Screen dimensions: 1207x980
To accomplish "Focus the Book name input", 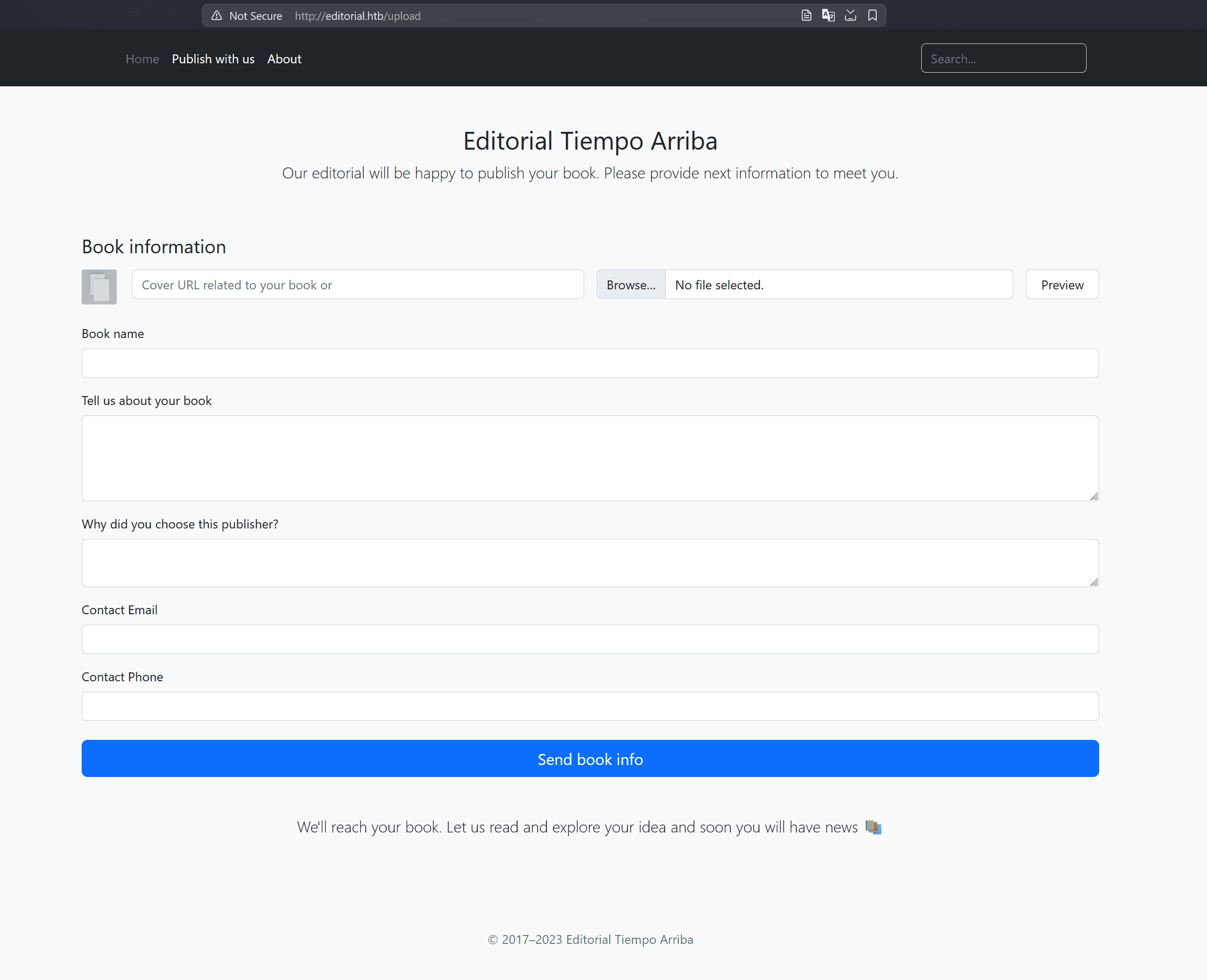I will click(x=590, y=363).
